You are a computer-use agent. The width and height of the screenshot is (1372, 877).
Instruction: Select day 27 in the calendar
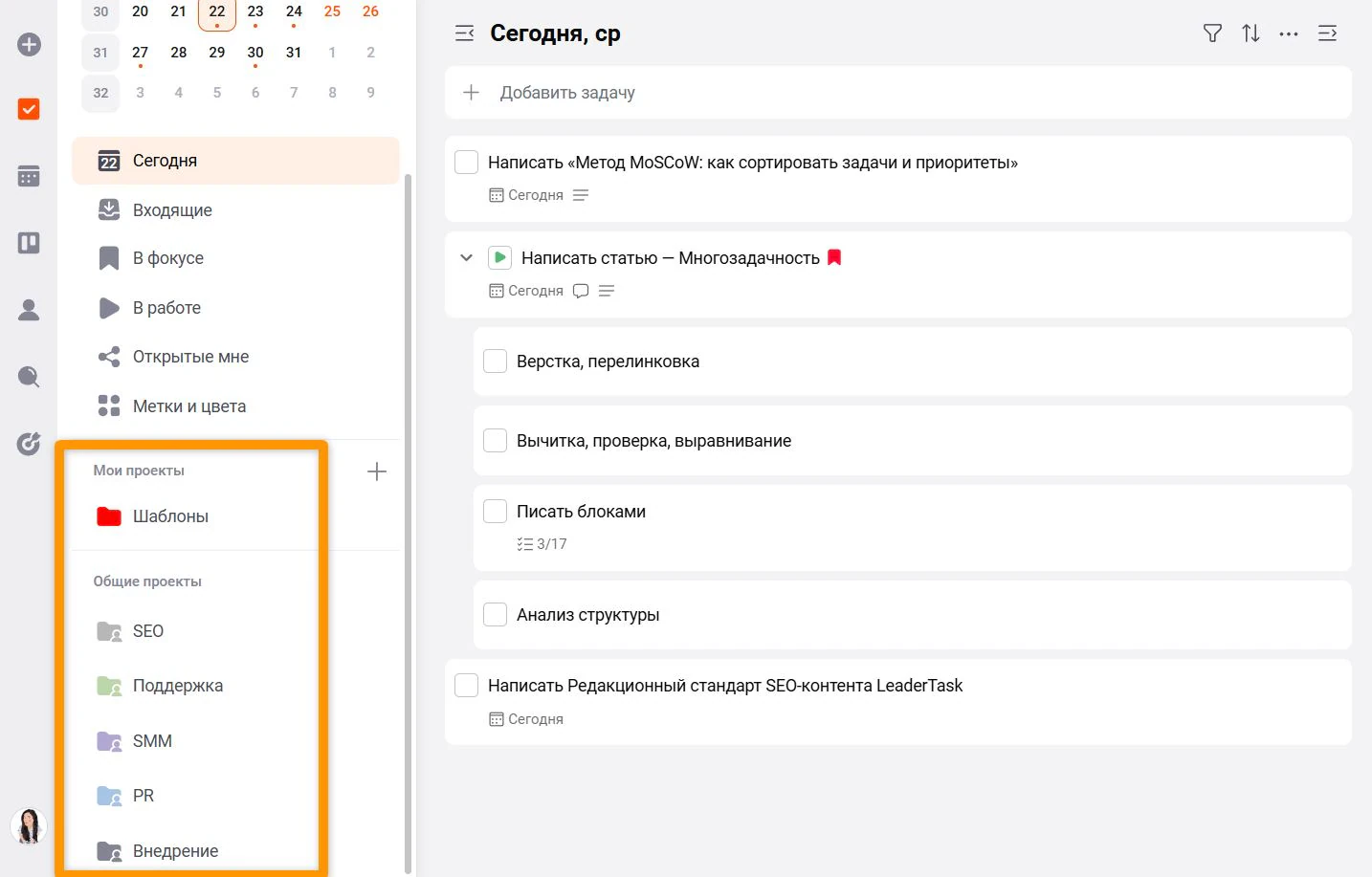[x=140, y=53]
